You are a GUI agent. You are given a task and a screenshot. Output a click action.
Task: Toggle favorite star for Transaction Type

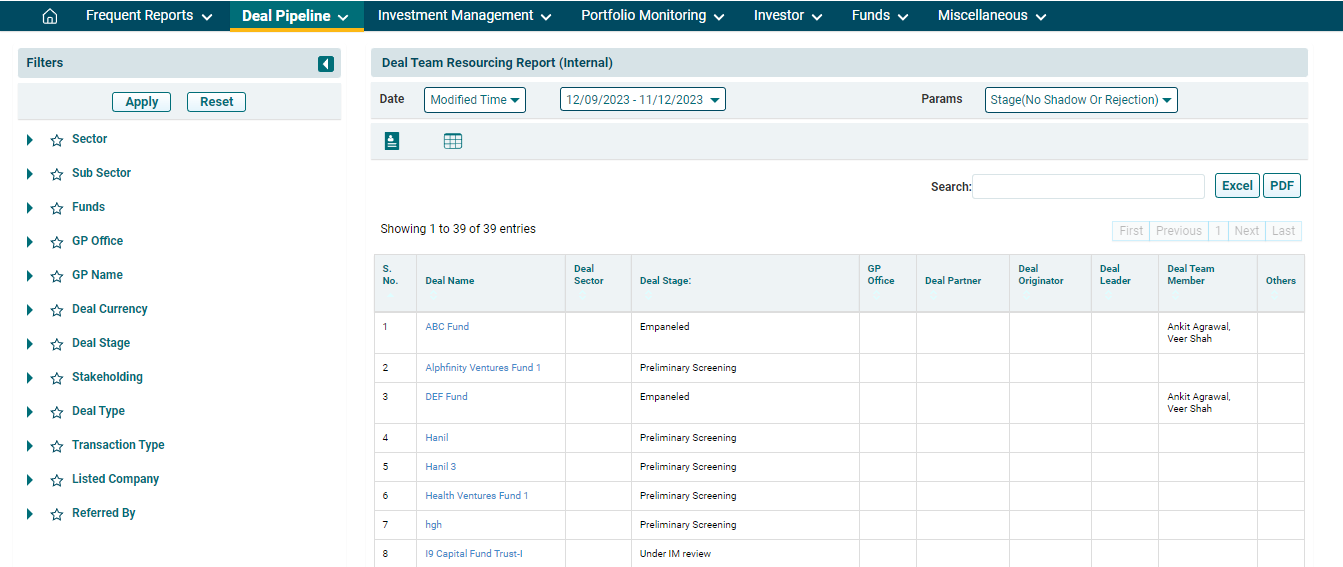tap(57, 446)
